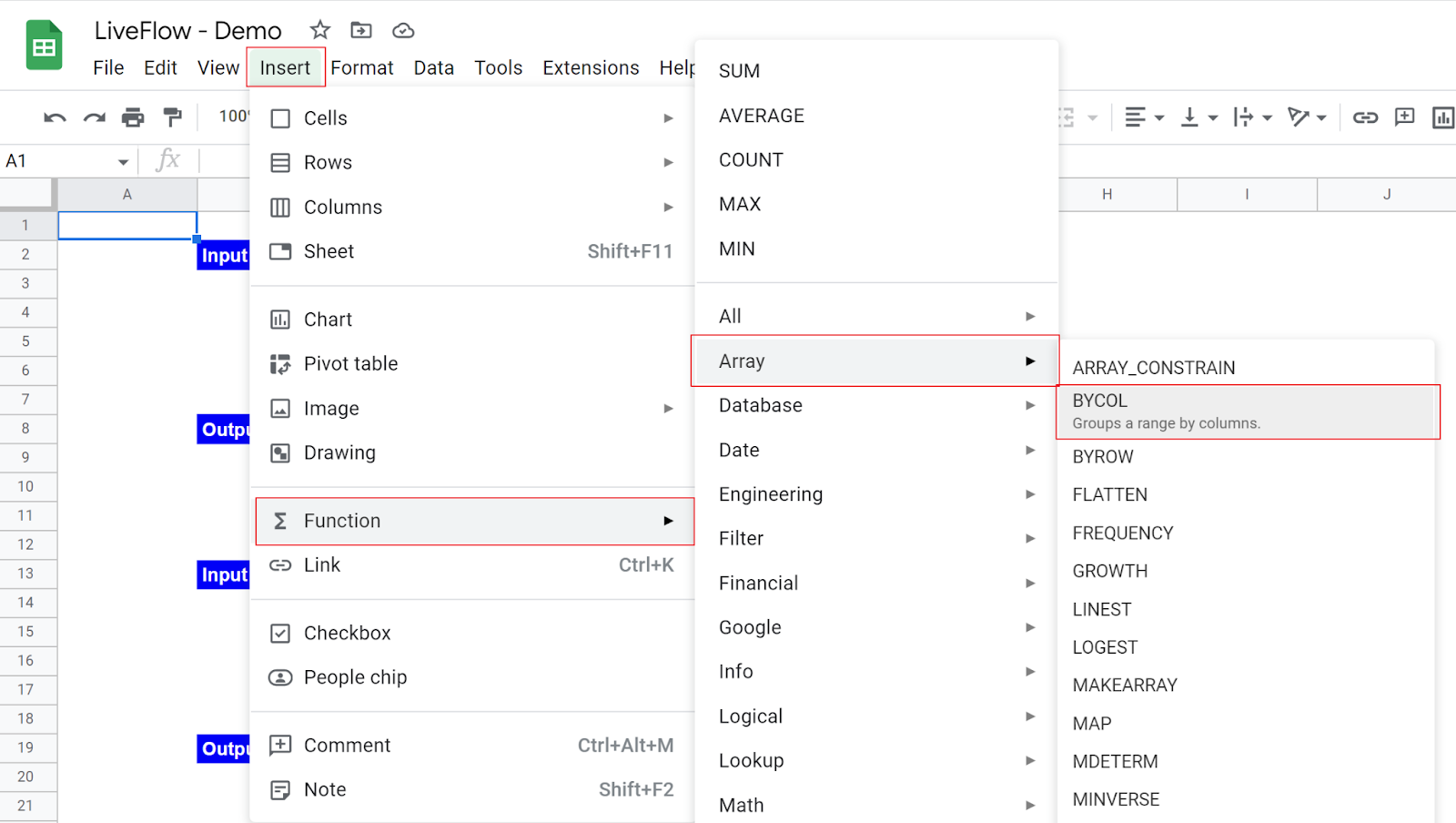The width and height of the screenshot is (1456, 823).
Task: Select the AVERAGE function
Action: click(x=876, y=116)
